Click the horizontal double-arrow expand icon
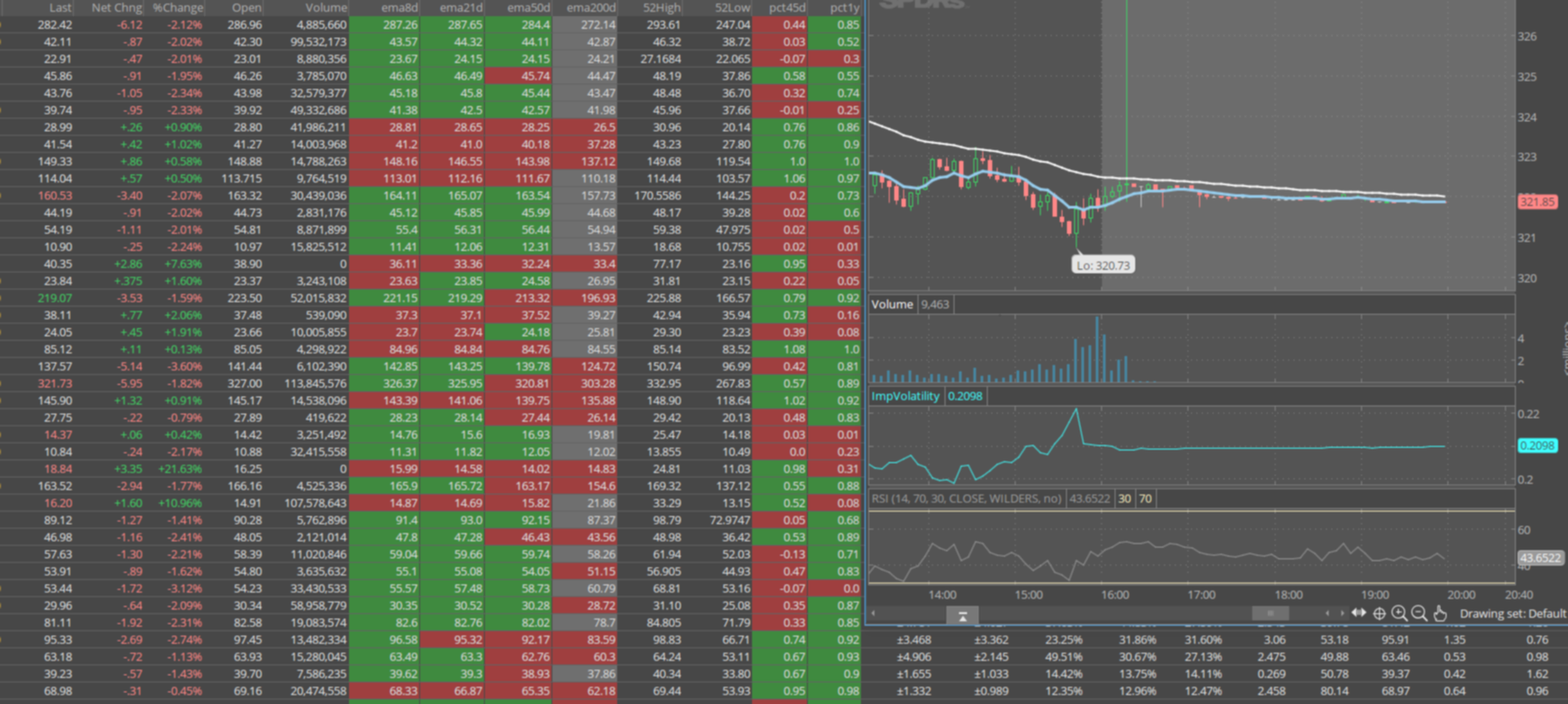The width and height of the screenshot is (1568, 704). pos(1358,613)
